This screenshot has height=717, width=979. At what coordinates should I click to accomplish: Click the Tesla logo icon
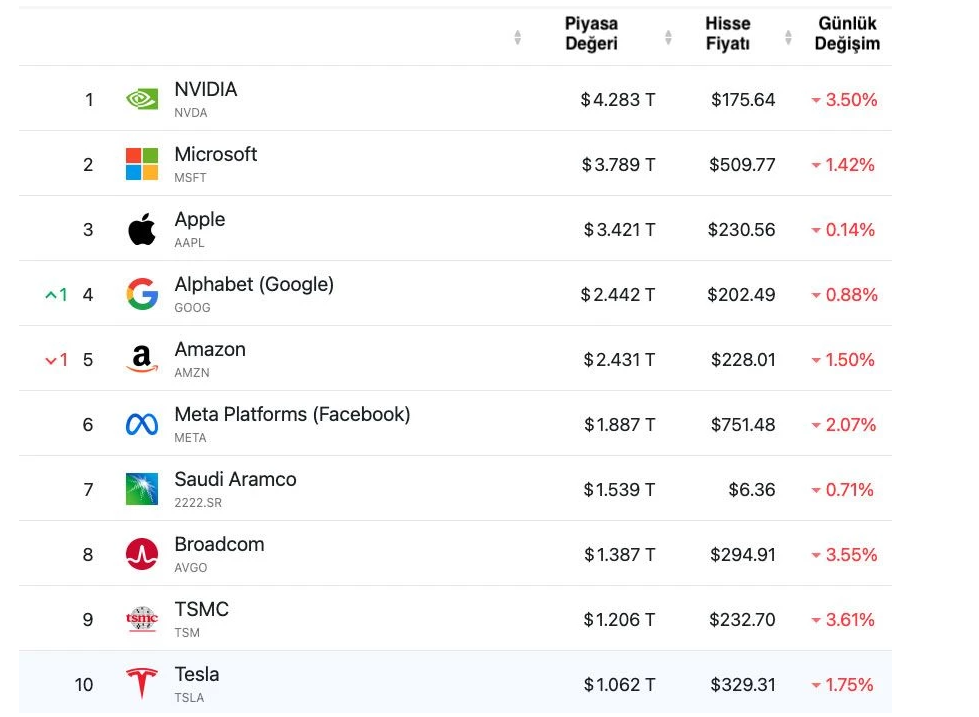pos(142,684)
